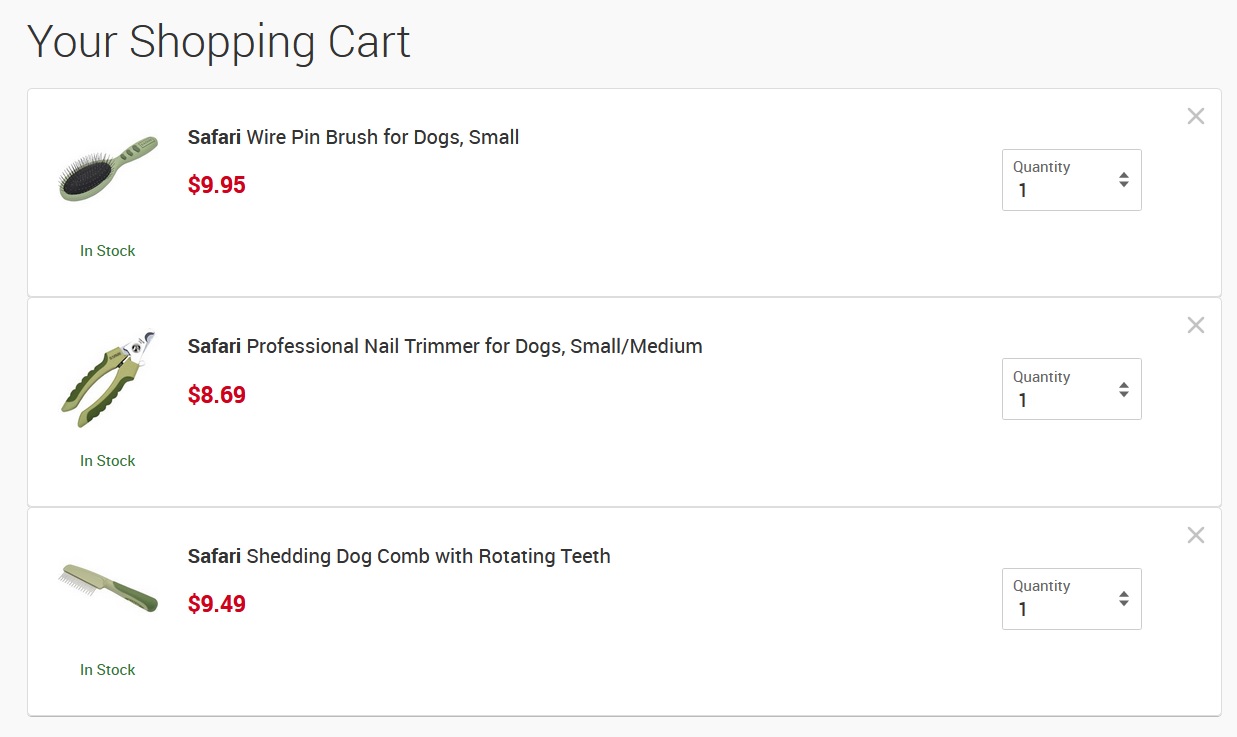Click the Your Shopping Cart heading

219,42
